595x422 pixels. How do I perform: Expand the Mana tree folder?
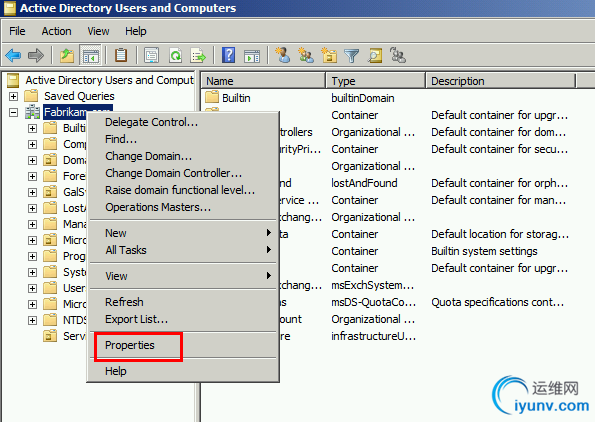[33, 224]
